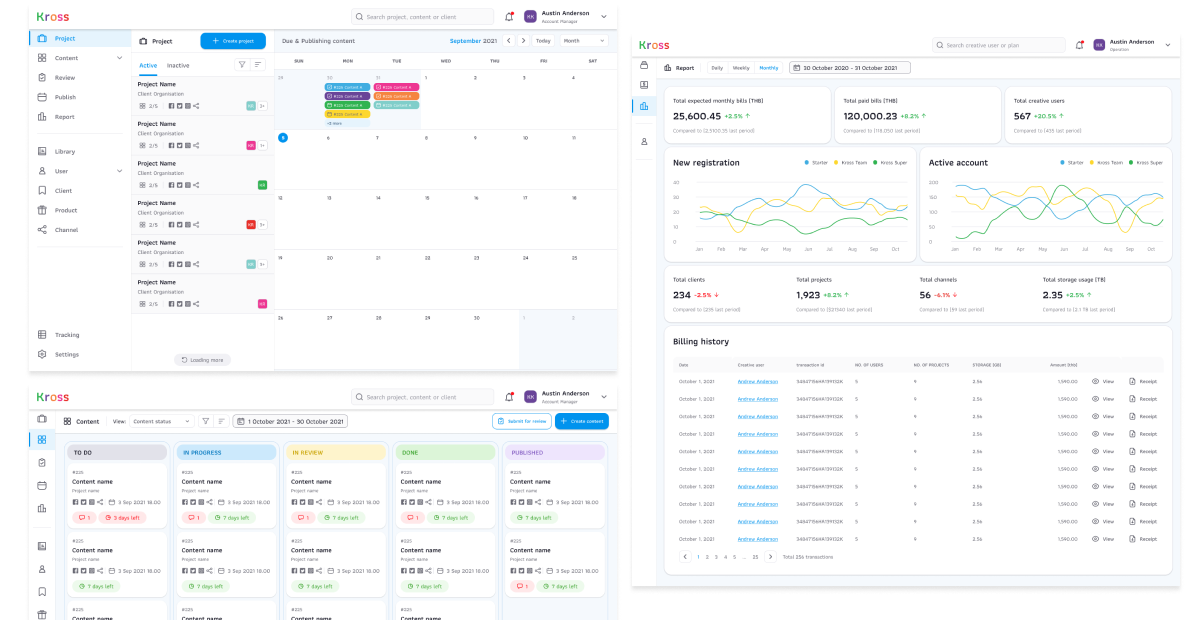Click the green KK member avatar in the project list
1200x620 pixels.
coord(262,185)
